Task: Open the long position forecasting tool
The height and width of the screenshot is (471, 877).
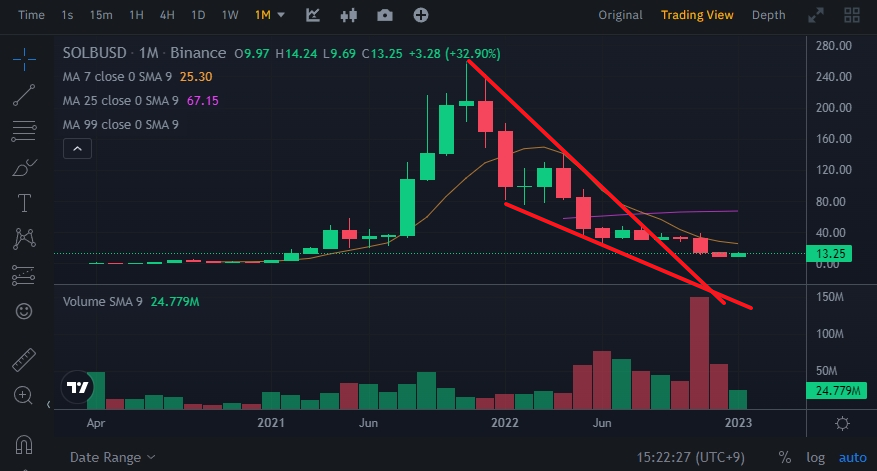Action: pos(23,275)
